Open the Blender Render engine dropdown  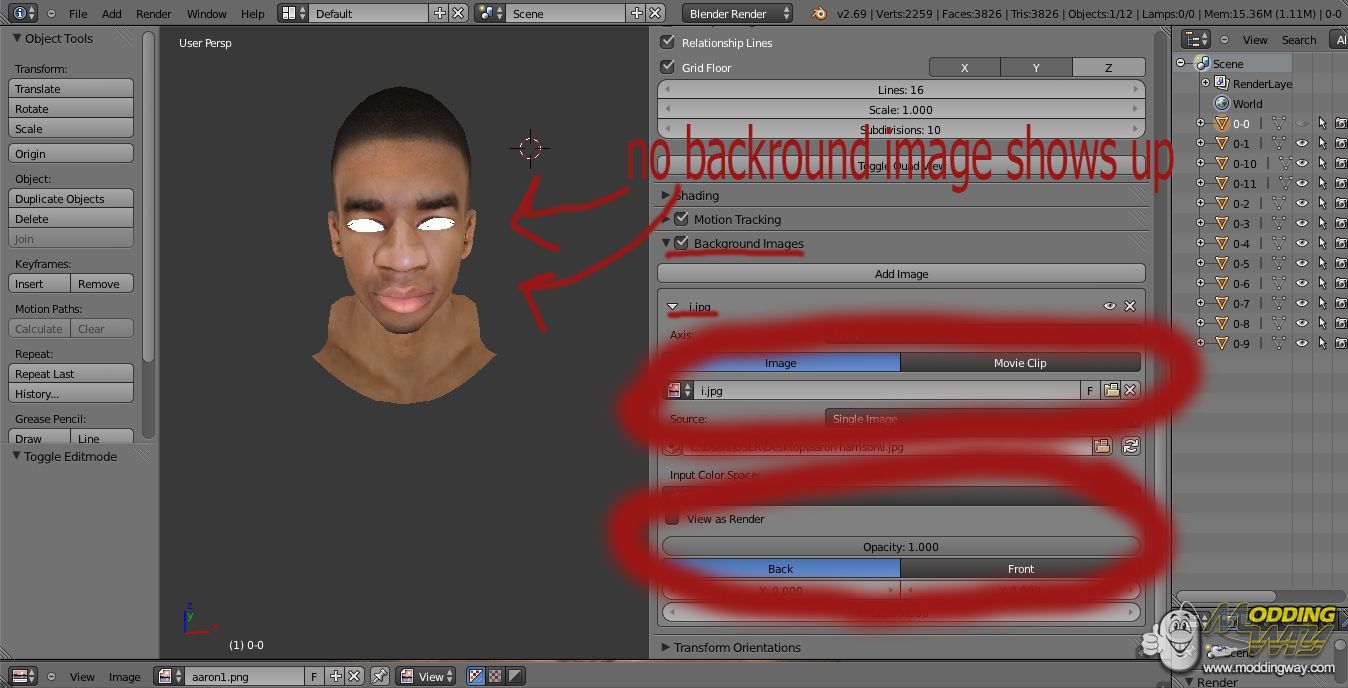click(x=738, y=13)
